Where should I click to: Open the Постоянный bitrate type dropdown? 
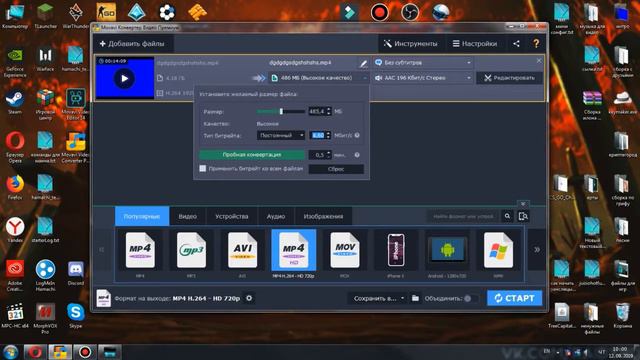click(281, 135)
